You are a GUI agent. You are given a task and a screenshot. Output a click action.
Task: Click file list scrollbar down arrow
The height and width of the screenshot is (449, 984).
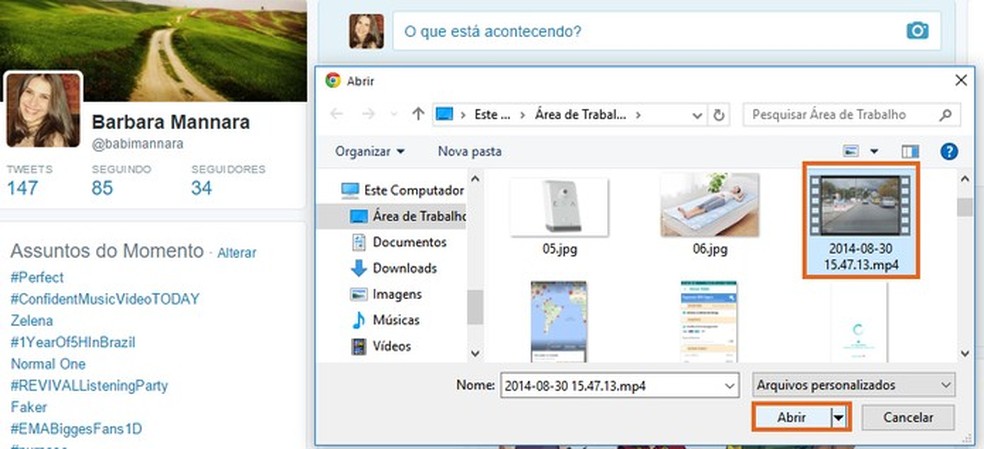tap(966, 354)
